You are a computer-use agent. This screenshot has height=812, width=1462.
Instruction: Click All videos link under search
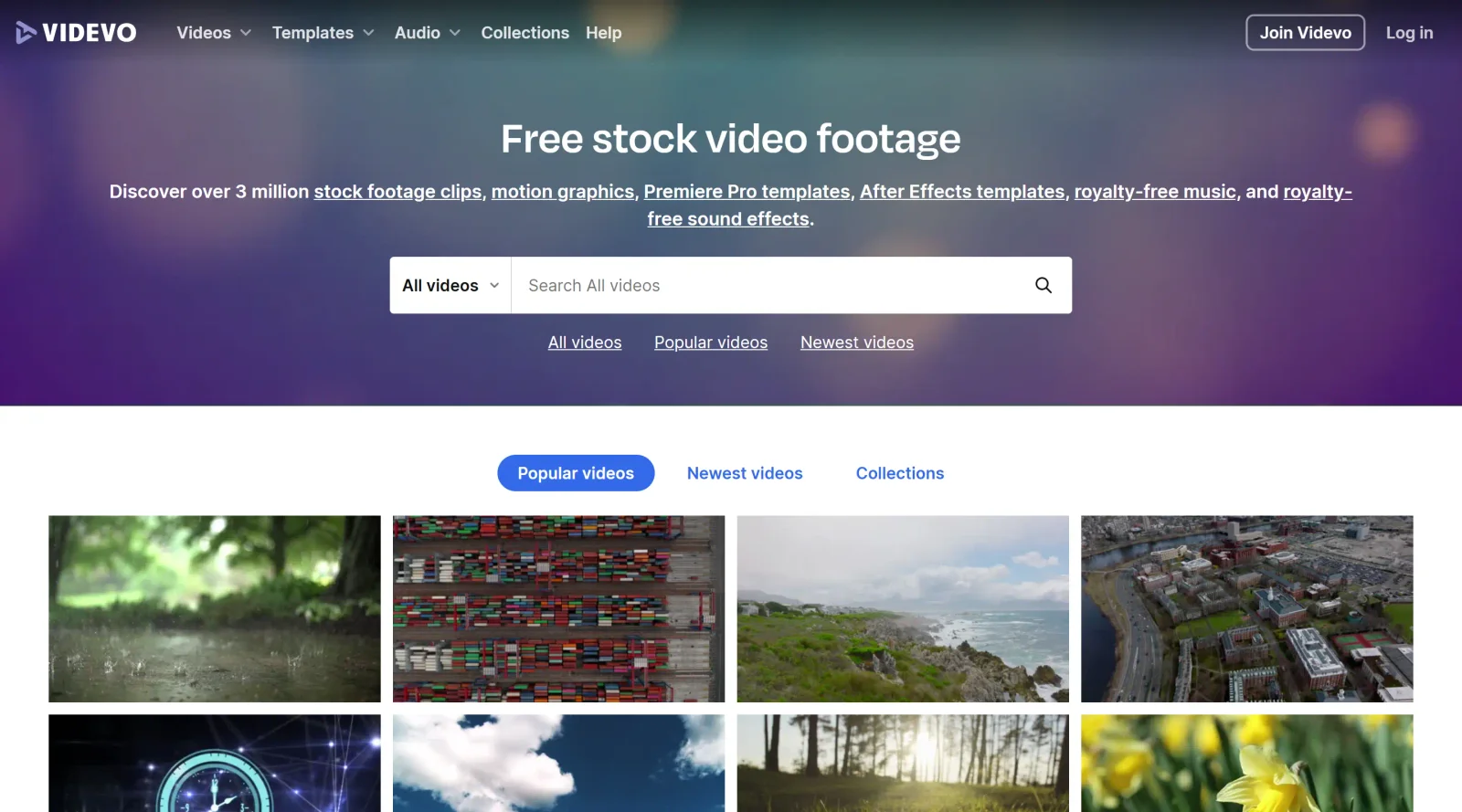(x=585, y=343)
